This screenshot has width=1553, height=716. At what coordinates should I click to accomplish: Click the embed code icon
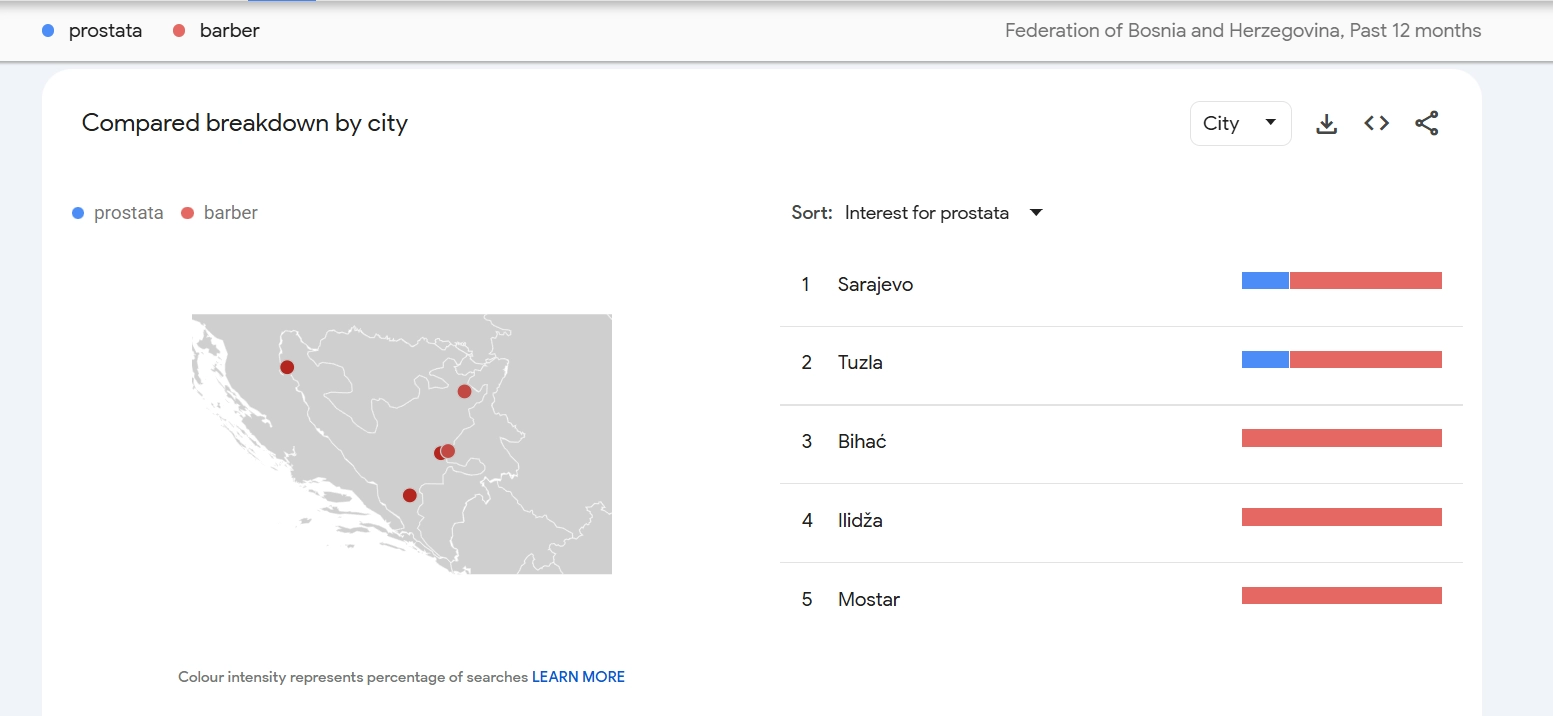1376,124
